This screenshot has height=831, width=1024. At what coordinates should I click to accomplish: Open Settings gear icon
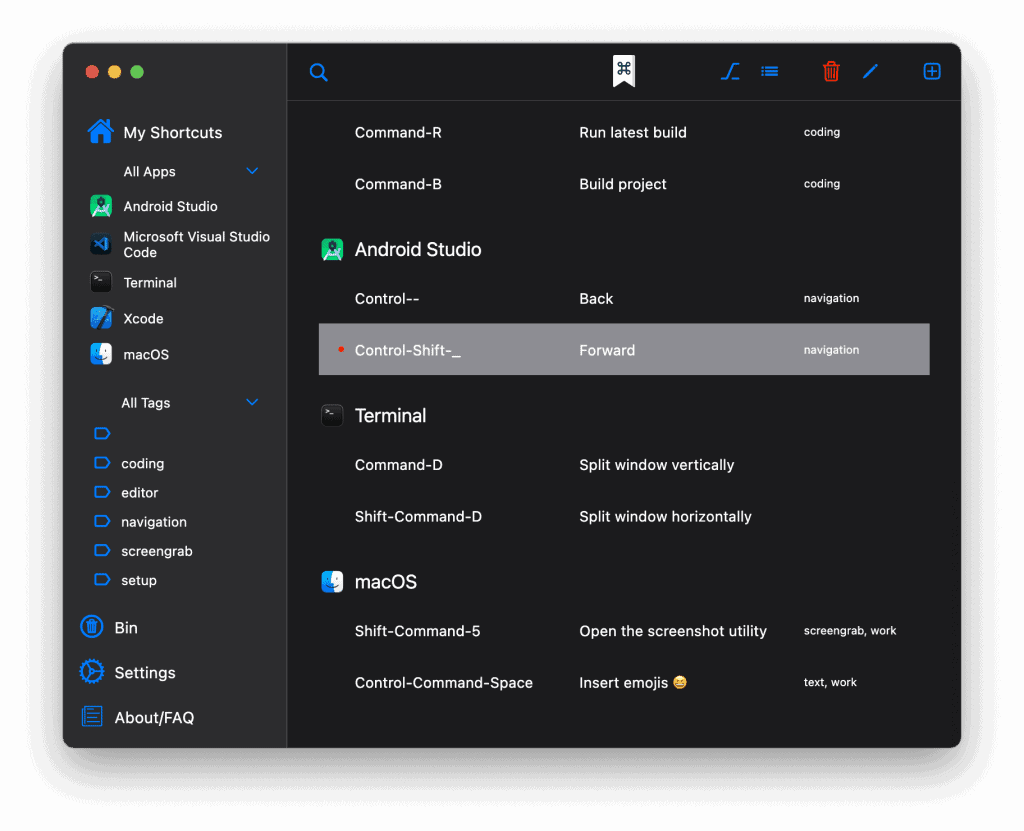[91, 672]
